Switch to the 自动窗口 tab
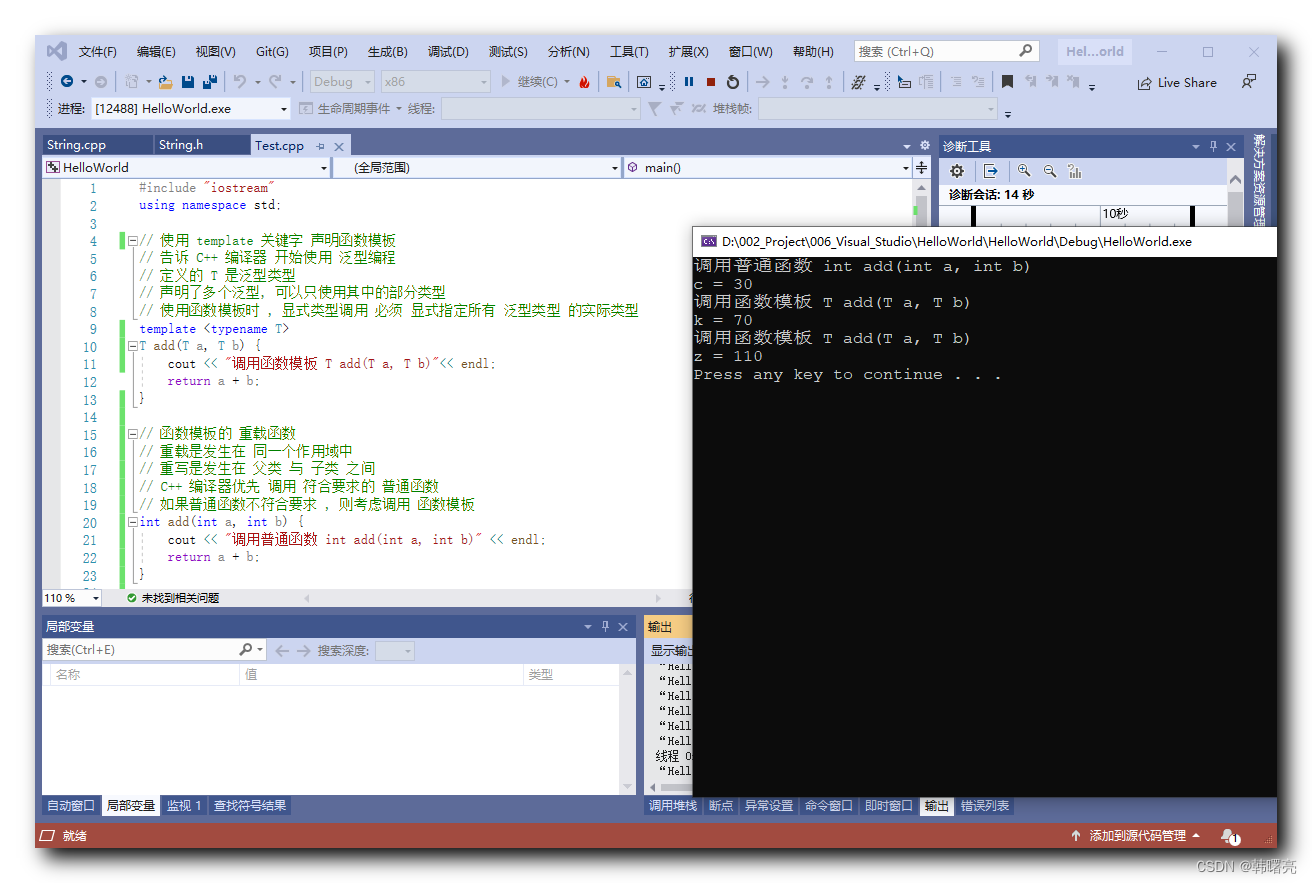 tap(71, 806)
